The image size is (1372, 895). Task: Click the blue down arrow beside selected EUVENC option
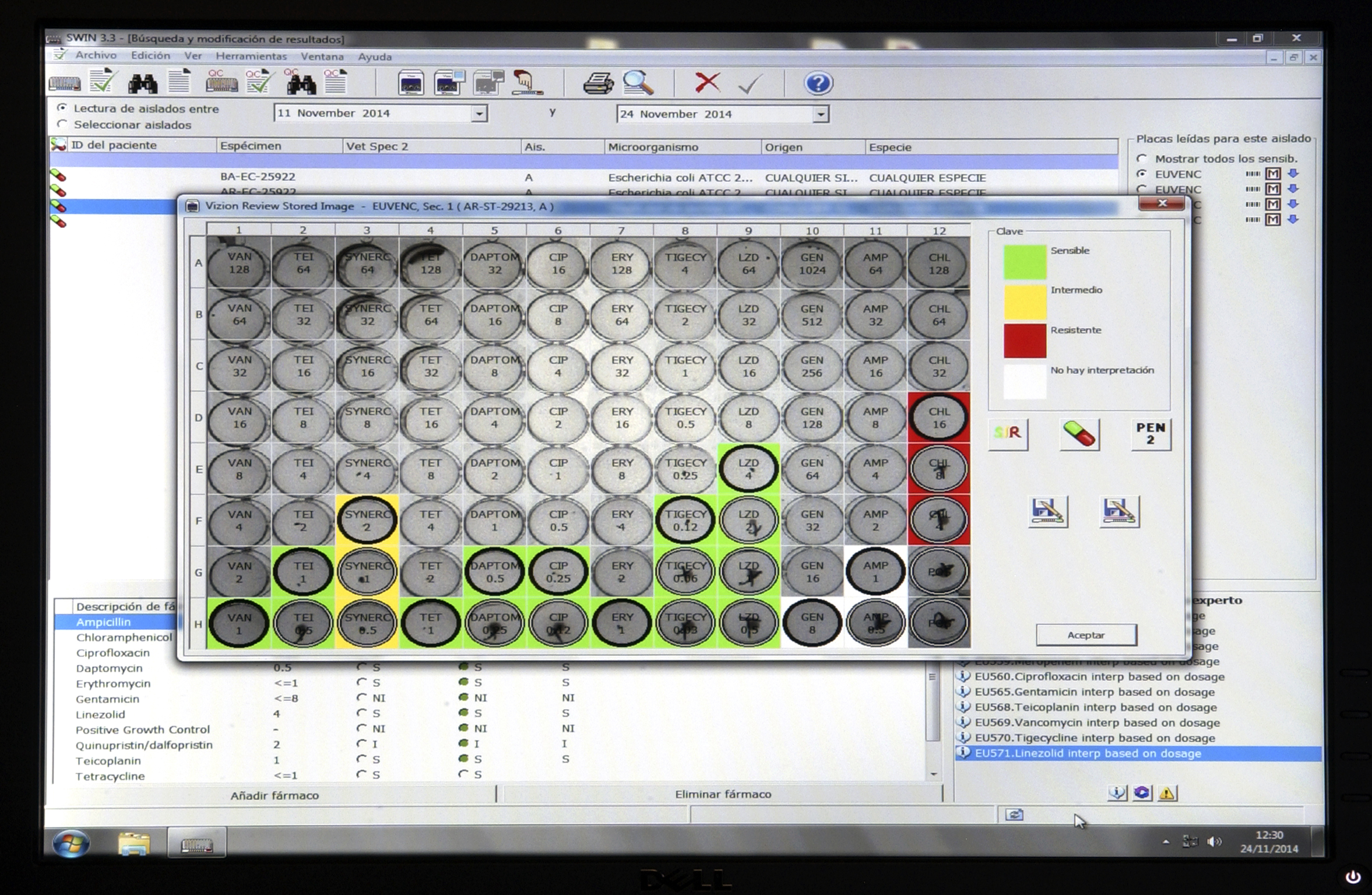coord(1293,174)
